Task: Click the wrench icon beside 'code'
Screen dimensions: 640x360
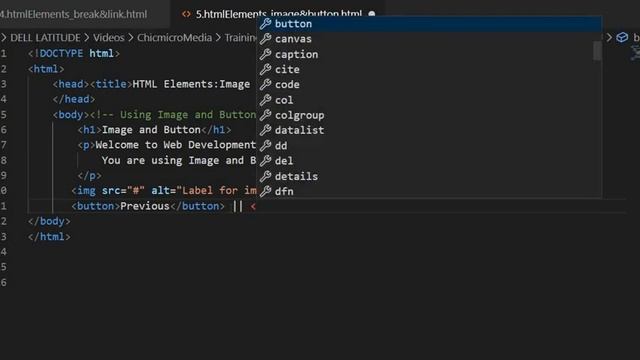Action: click(x=266, y=84)
